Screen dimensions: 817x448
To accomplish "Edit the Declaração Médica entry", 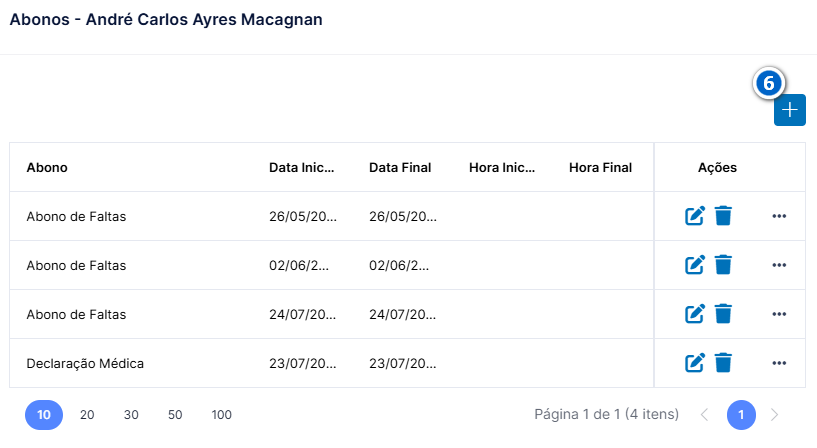I will 695,363.
